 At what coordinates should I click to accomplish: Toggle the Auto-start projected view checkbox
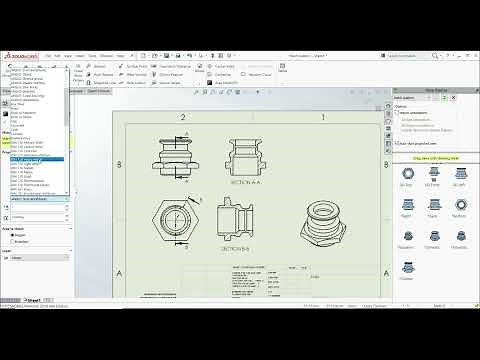tap(397, 143)
